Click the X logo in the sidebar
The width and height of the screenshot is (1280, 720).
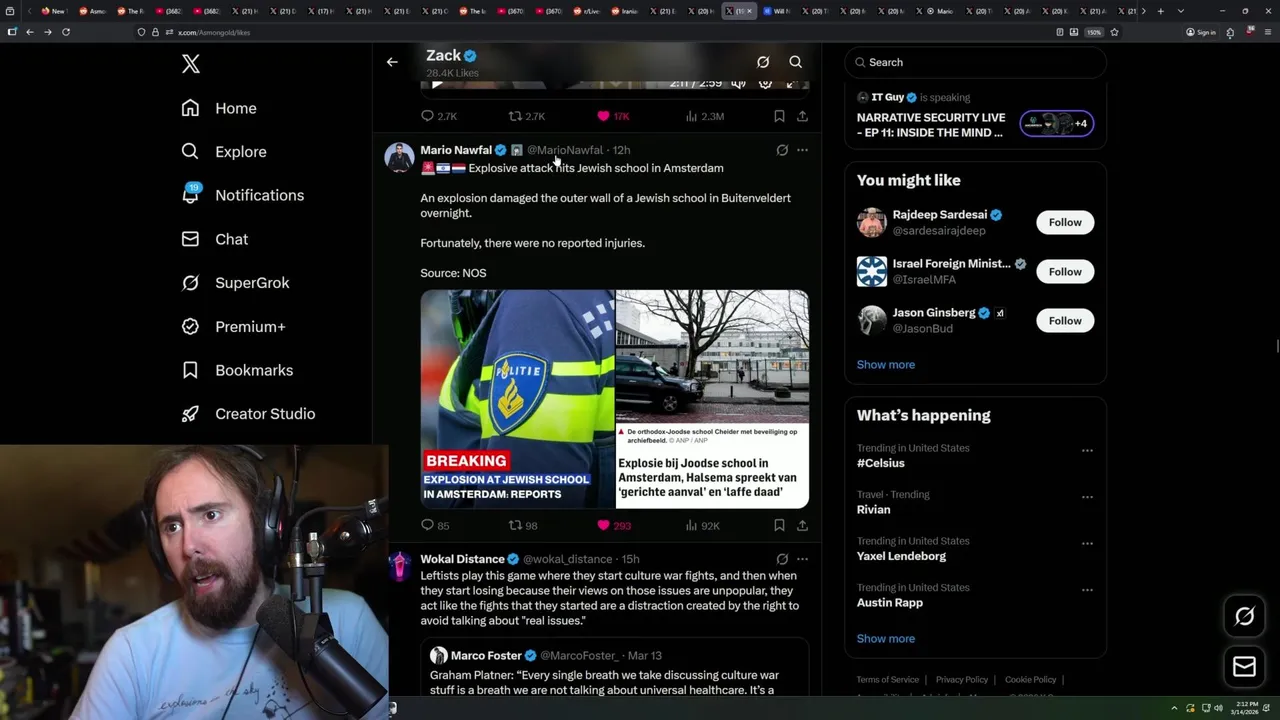(191, 64)
